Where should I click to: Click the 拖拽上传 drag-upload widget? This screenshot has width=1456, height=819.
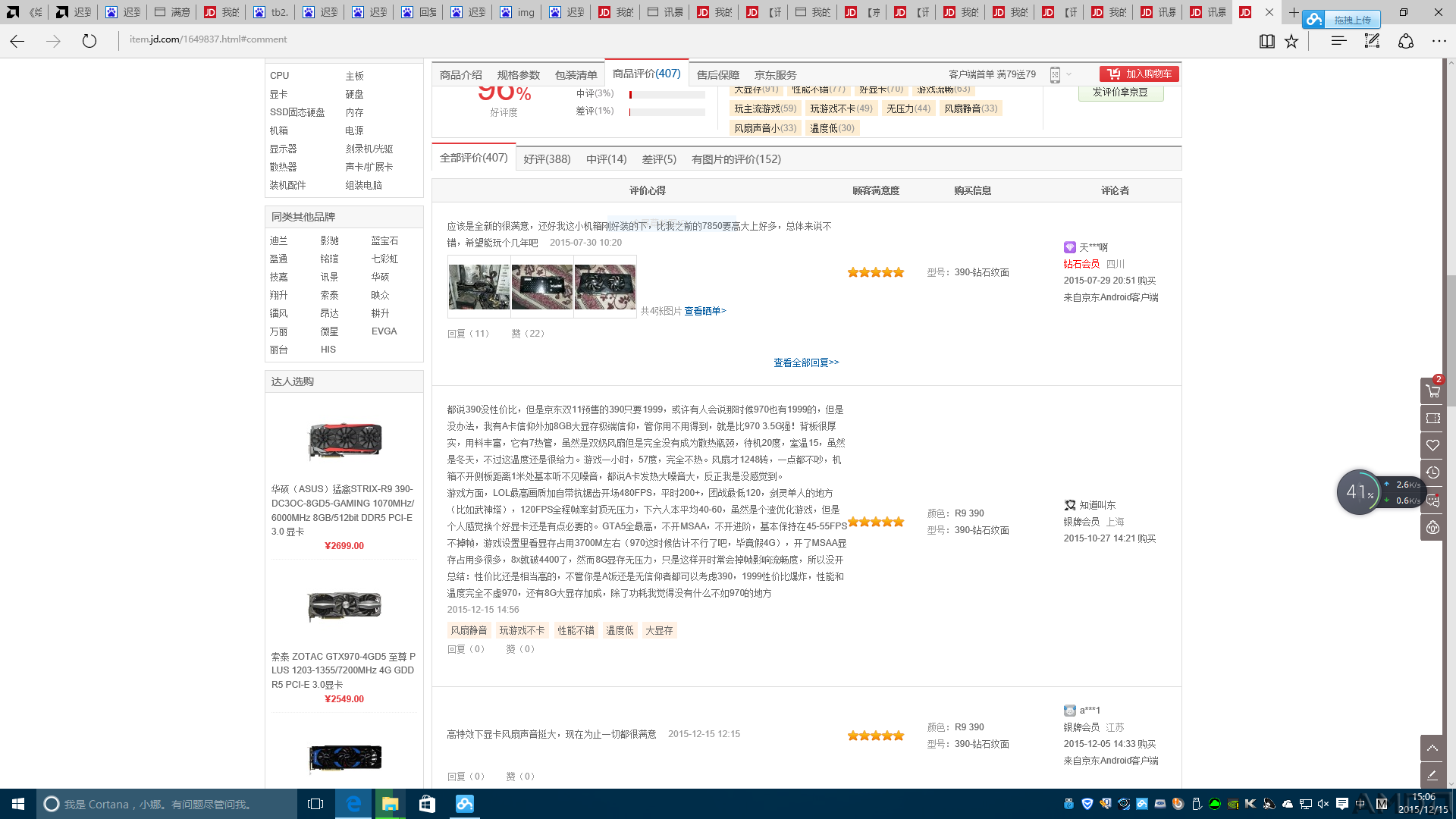1341,20
